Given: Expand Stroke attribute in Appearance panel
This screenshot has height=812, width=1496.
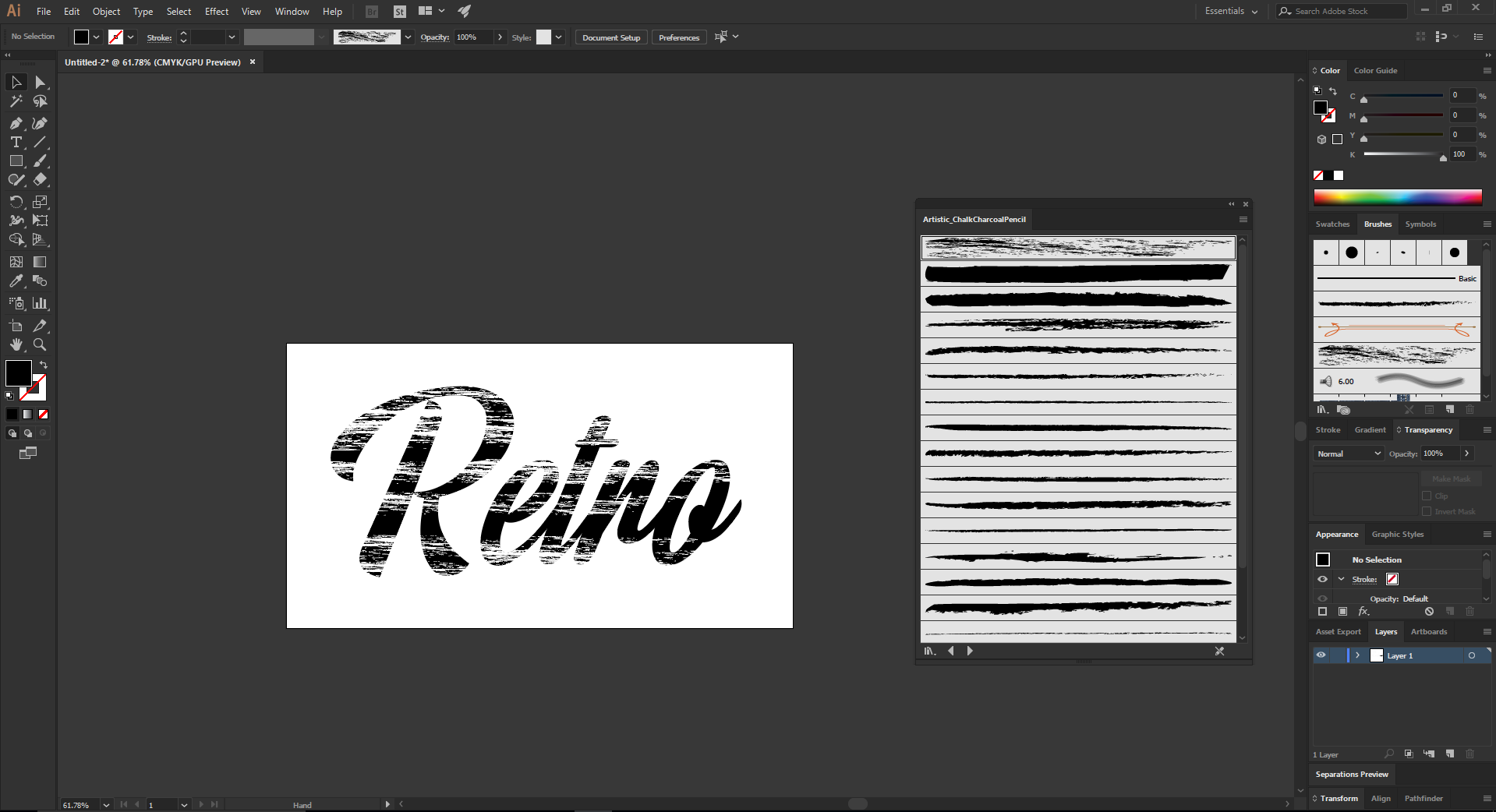Looking at the screenshot, I should (1341, 579).
